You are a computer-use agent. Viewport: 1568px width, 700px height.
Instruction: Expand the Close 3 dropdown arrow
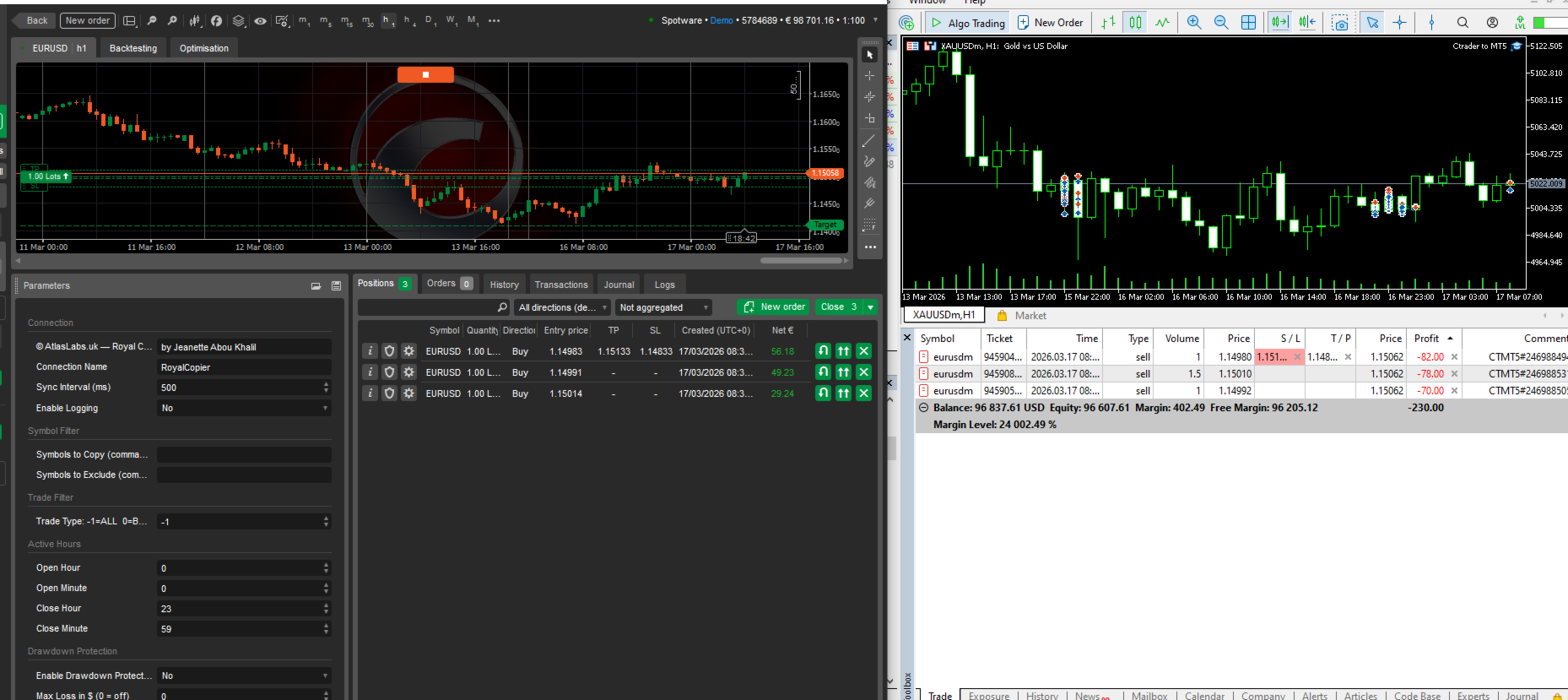point(870,307)
